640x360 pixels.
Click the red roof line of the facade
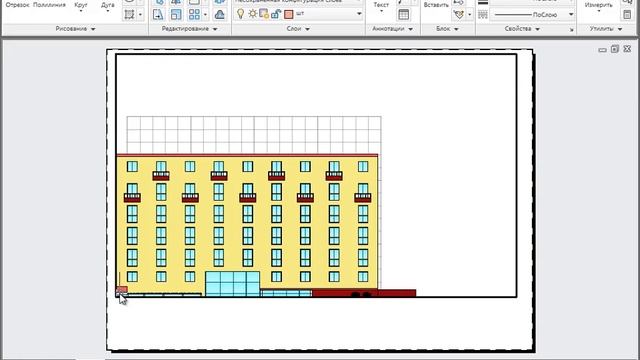[x=247, y=155]
